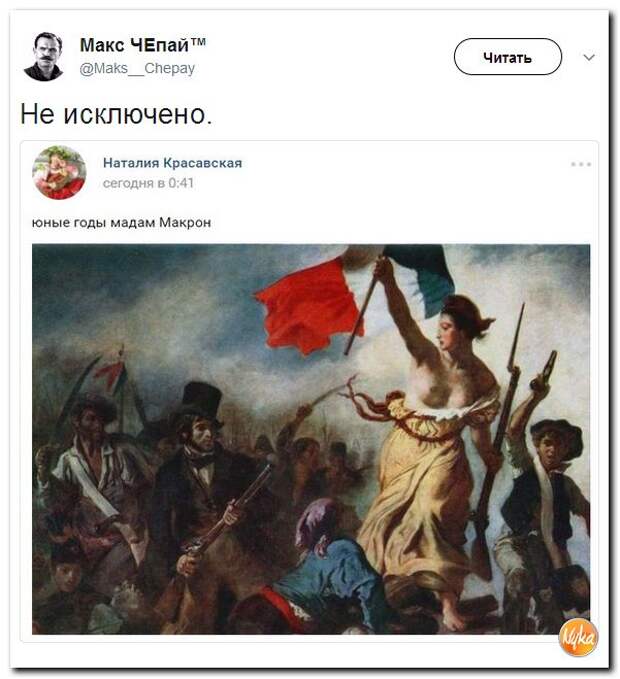Select caption юные годы мадам Макрон

[x=121, y=223]
